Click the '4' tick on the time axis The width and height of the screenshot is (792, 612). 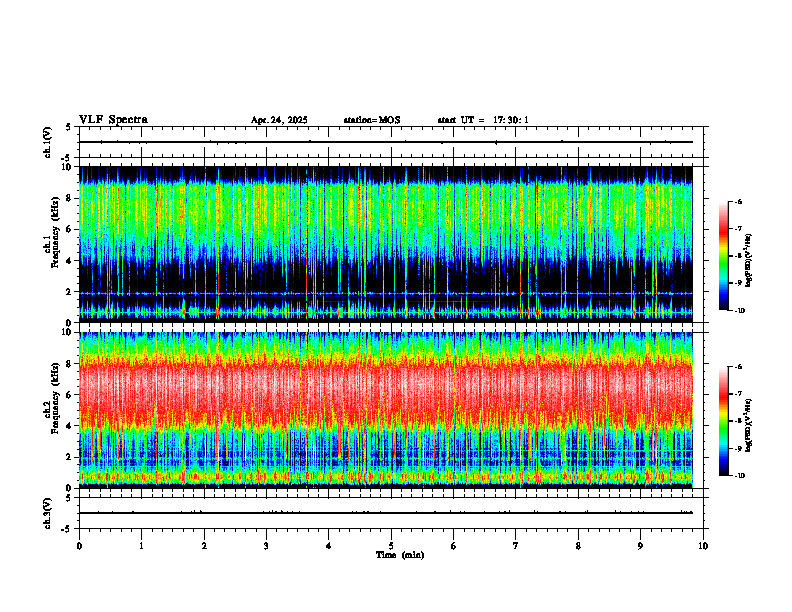tap(329, 546)
